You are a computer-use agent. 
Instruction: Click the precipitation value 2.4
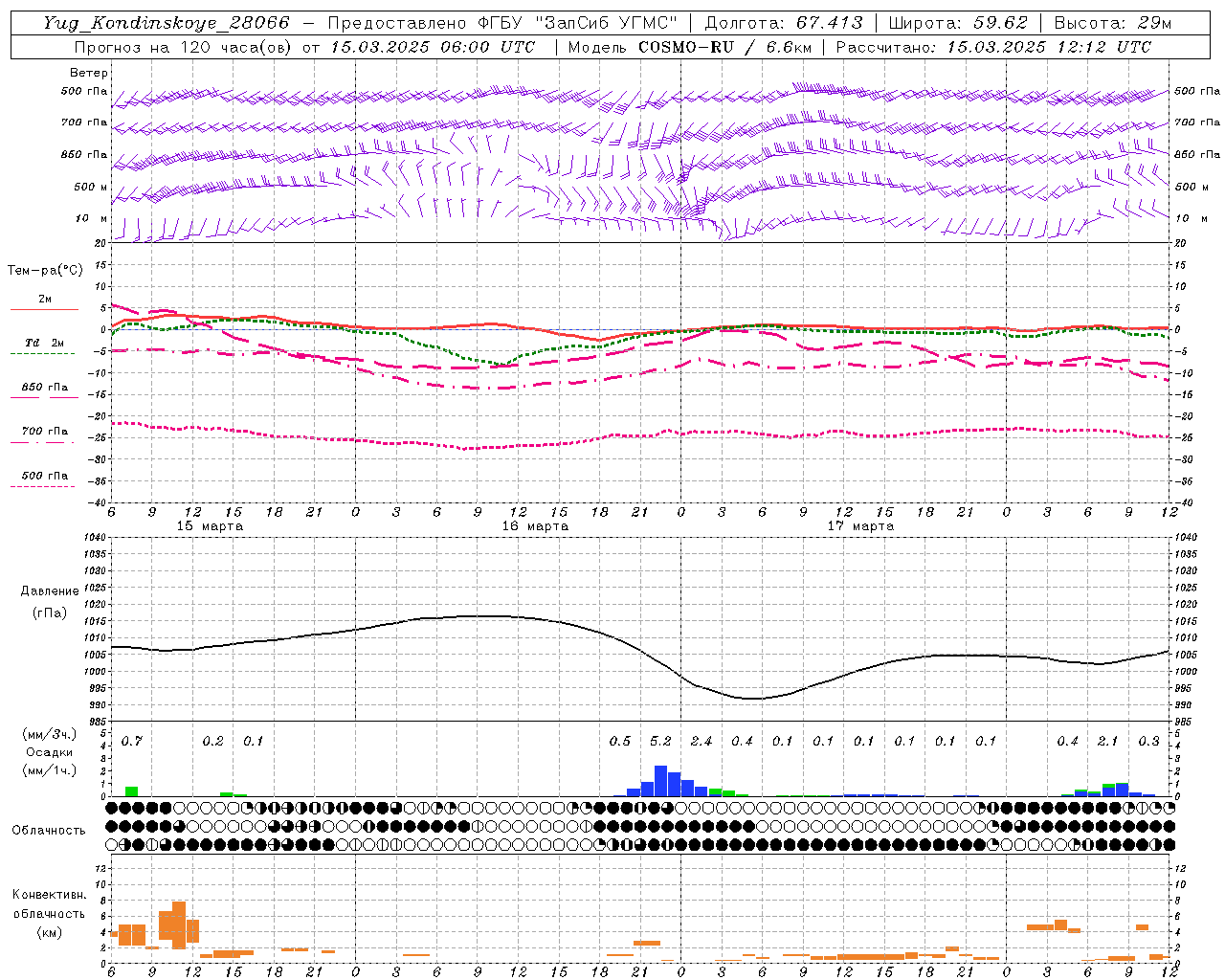coord(702,741)
